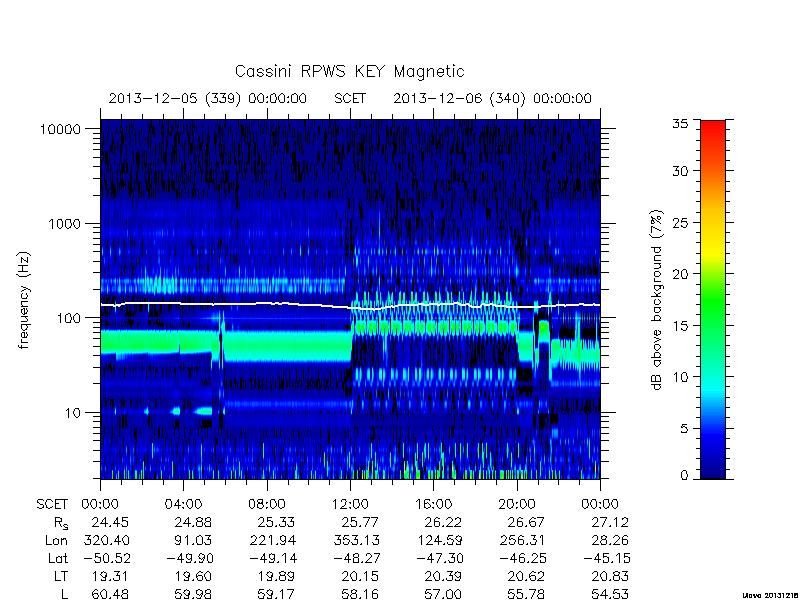800x600 pixels.
Task: Click the Lon value 124.59
Action: pos(440,540)
